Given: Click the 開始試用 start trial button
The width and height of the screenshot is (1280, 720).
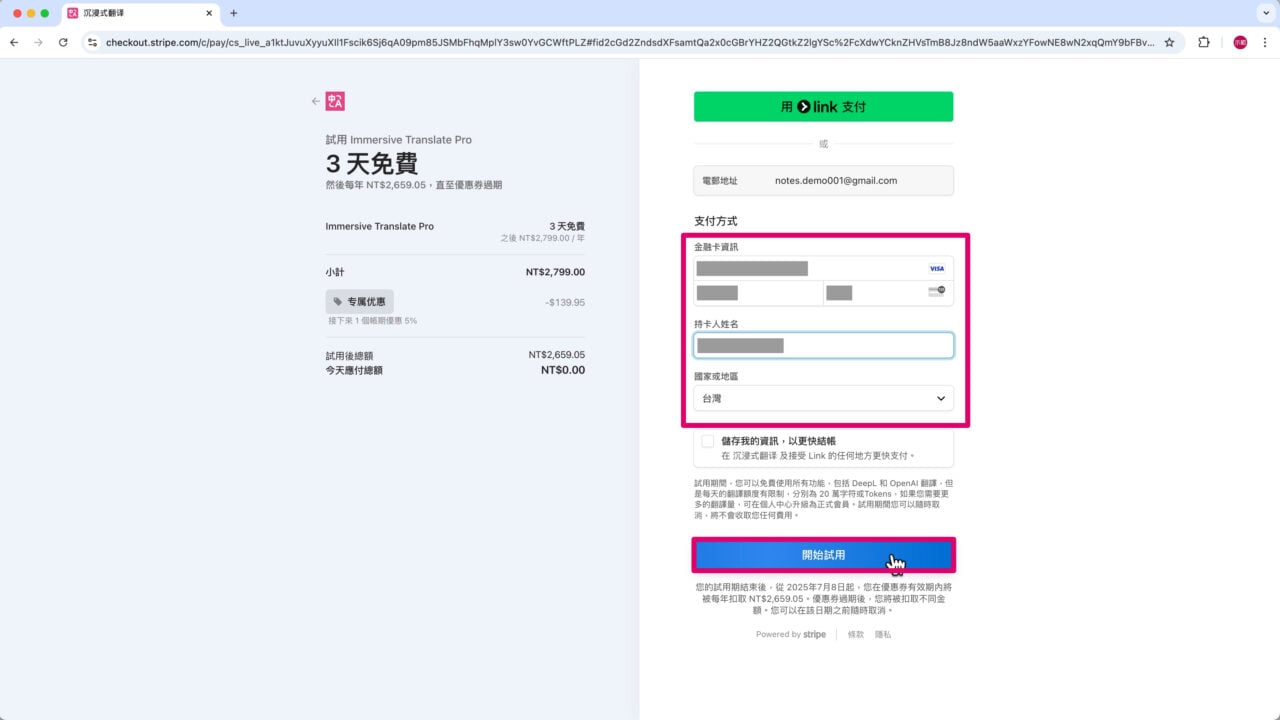Looking at the screenshot, I should pos(823,555).
